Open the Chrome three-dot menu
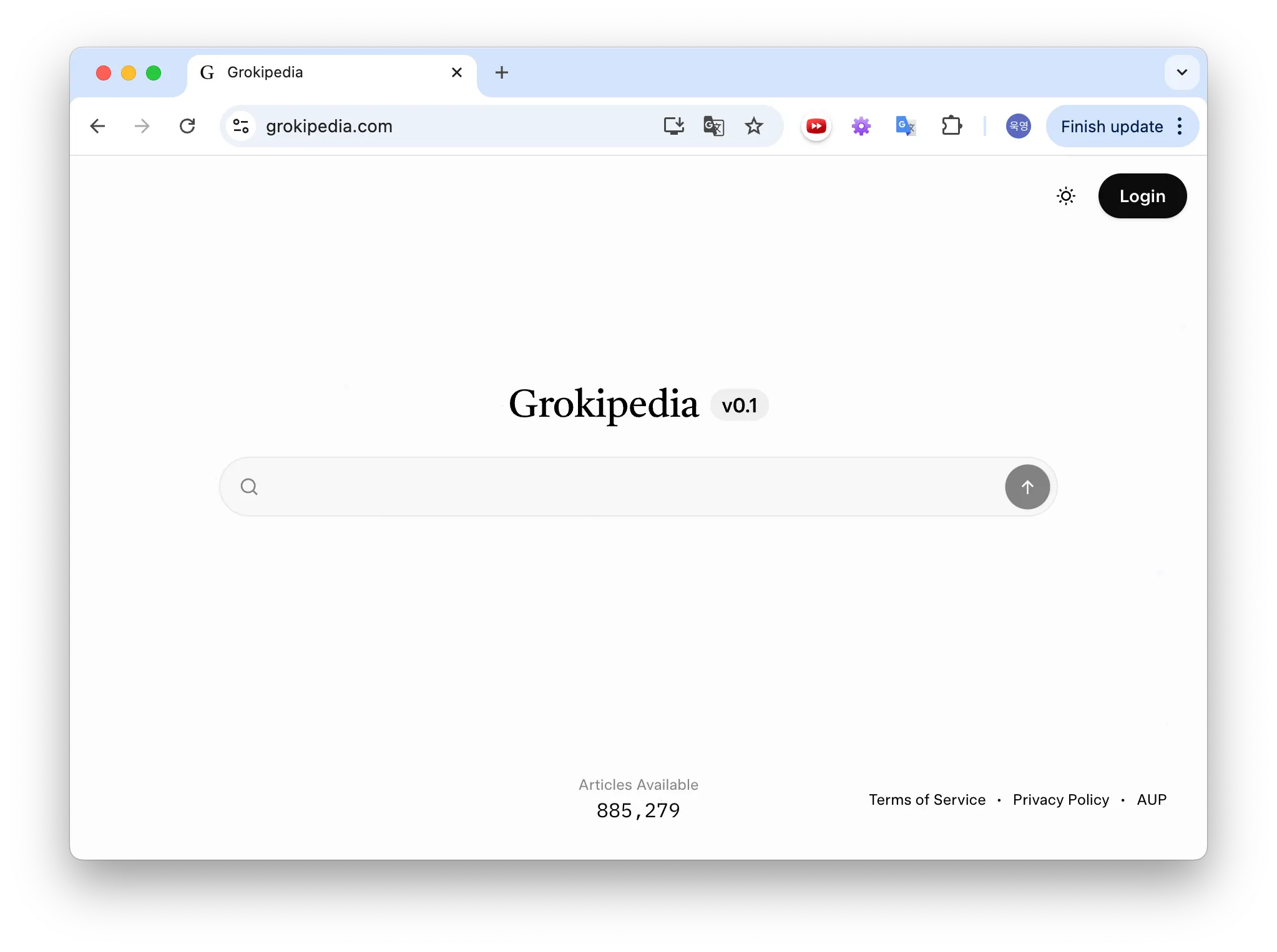Screen dimensions: 1277x952 click(x=1179, y=126)
